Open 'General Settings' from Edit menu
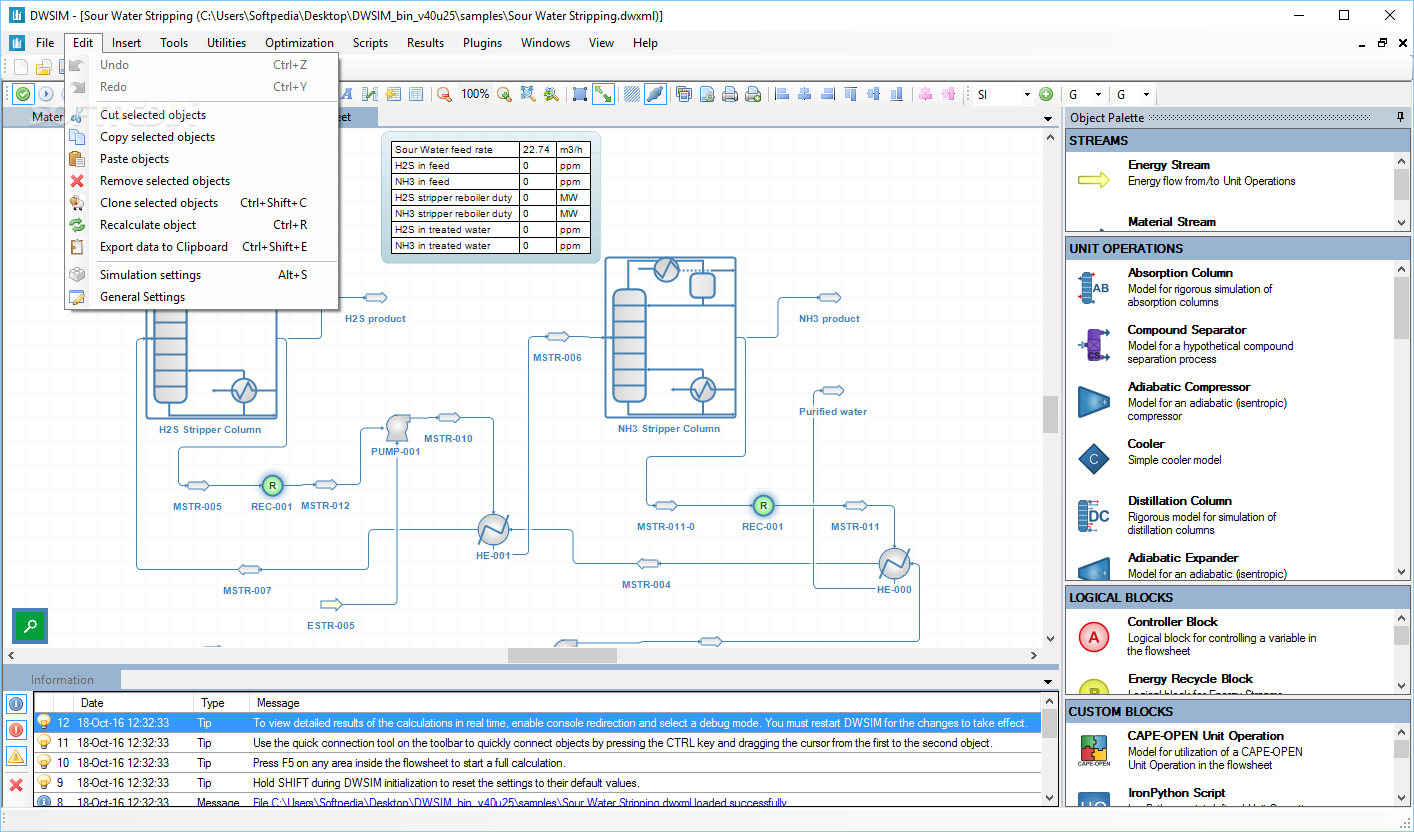The height and width of the screenshot is (832, 1414). pos(202,297)
